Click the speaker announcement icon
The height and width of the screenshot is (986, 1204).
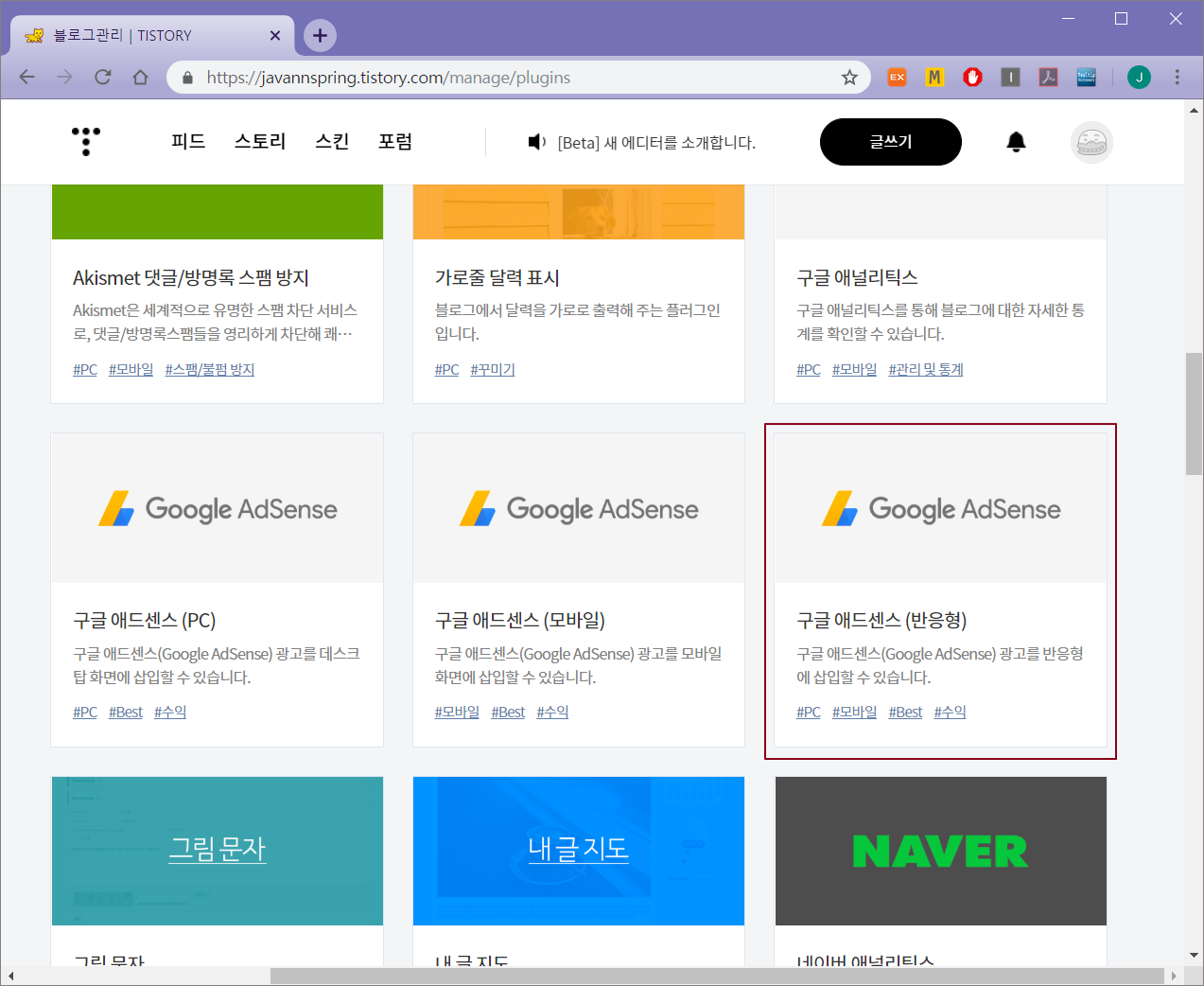pyautogui.click(x=536, y=142)
